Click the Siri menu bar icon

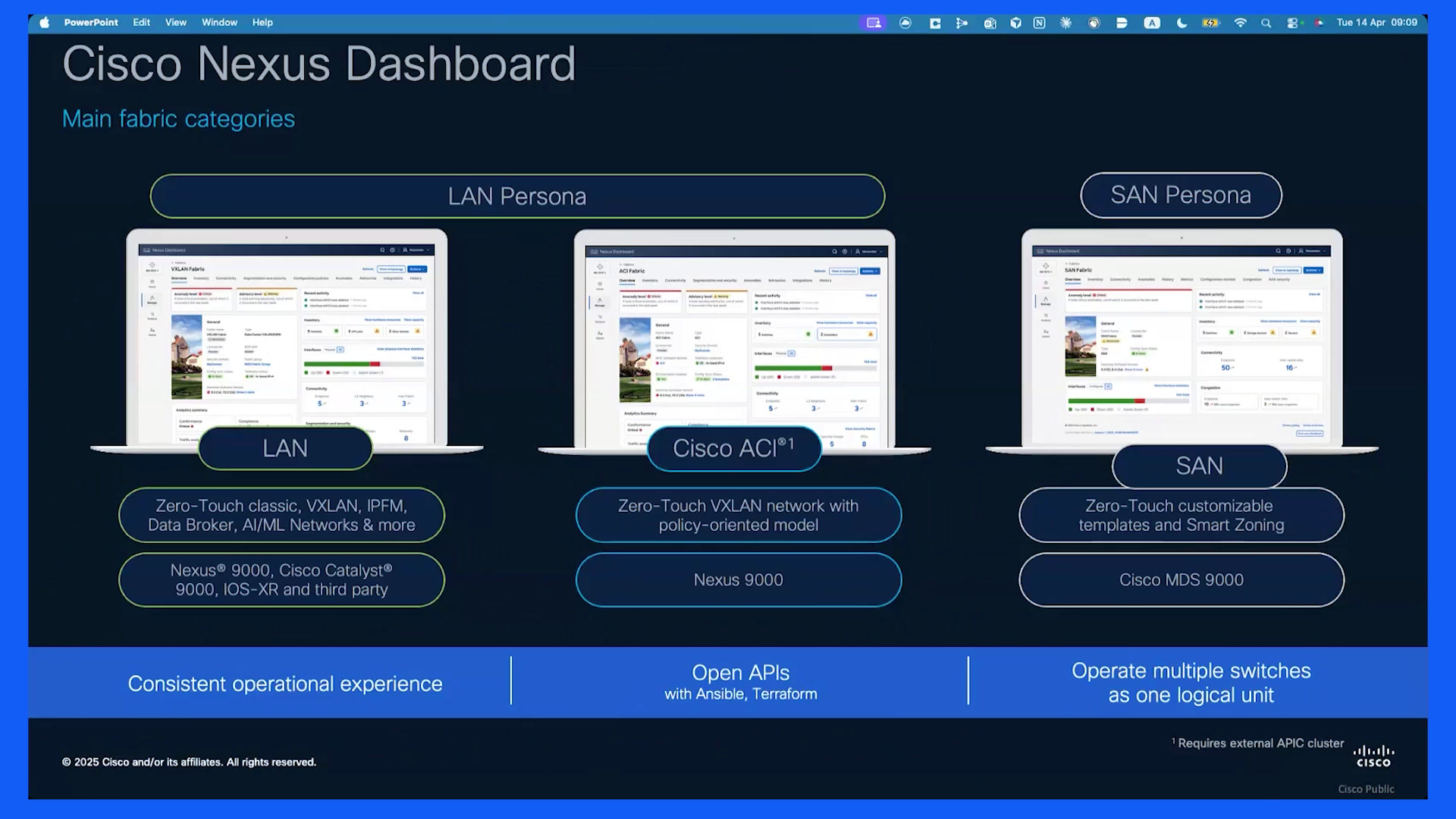[1319, 23]
